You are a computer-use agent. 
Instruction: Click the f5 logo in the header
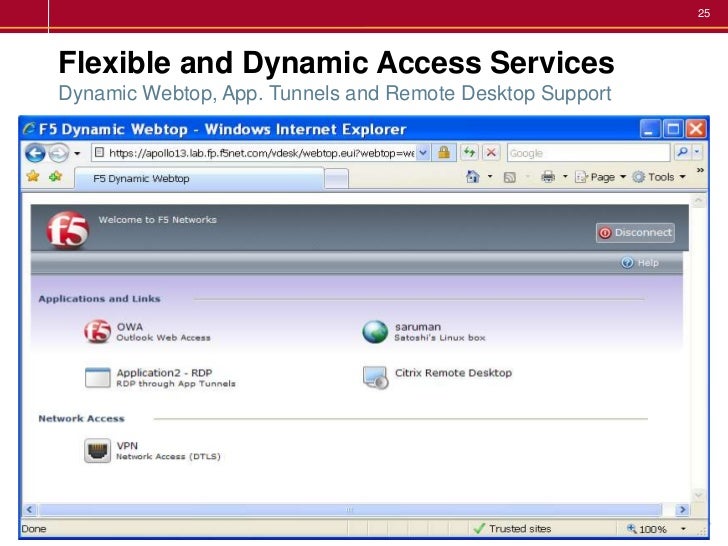[x=68, y=230]
